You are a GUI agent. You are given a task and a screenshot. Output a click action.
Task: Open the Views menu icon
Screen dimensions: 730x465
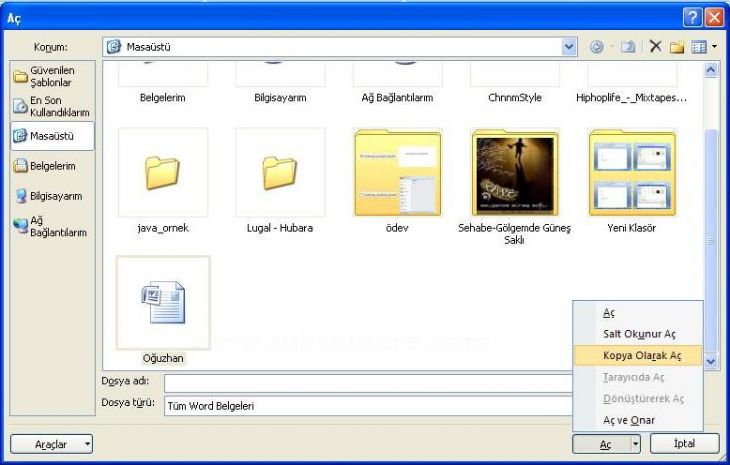point(699,47)
